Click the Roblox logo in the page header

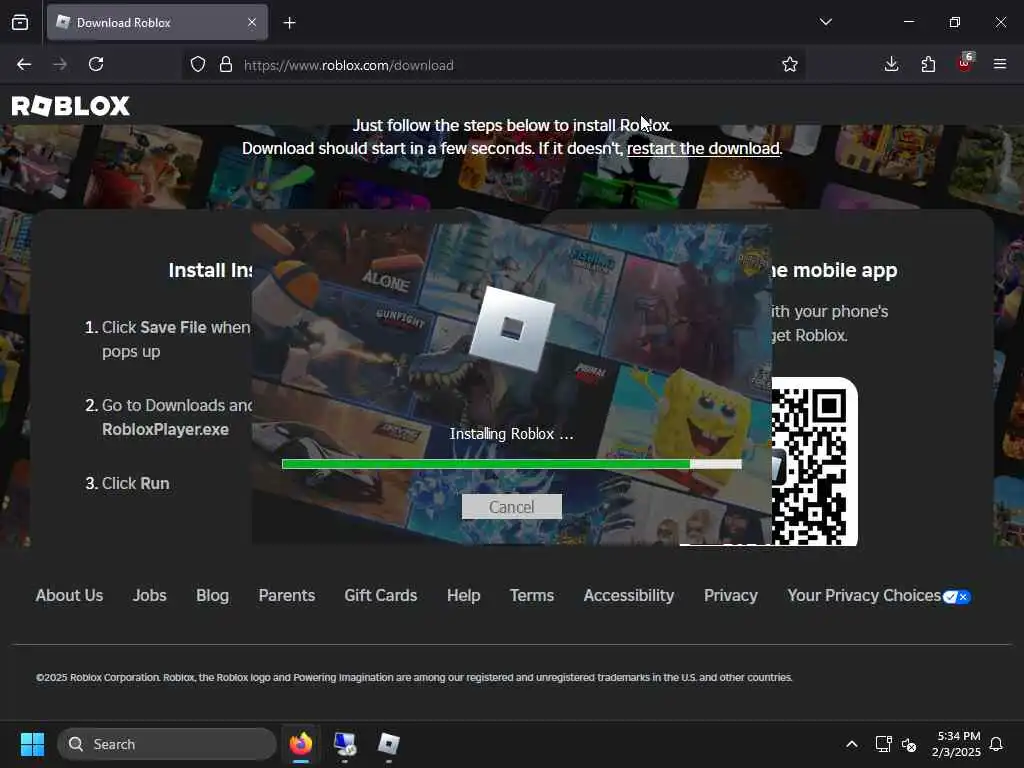click(71, 106)
